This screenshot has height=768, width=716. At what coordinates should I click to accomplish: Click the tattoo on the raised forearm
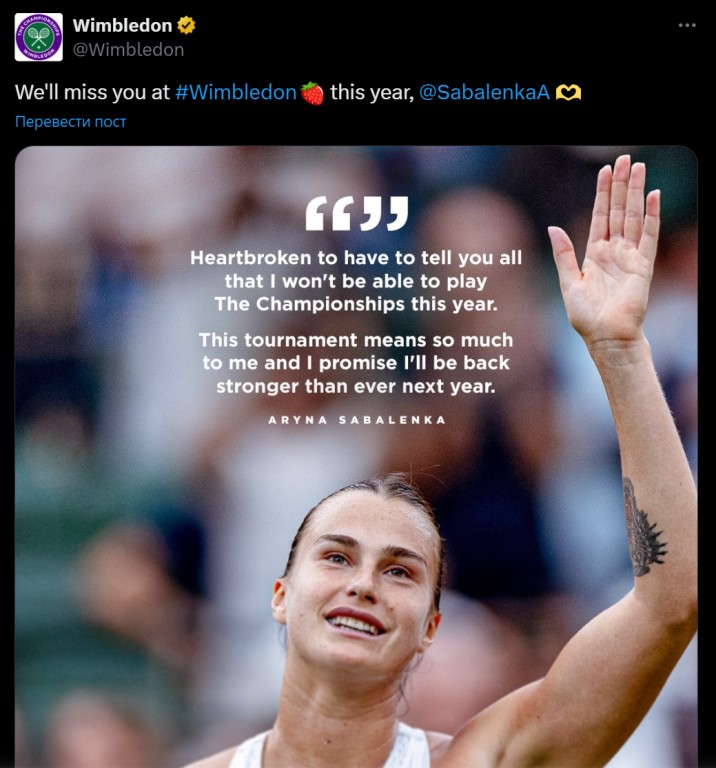click(642, 527)
